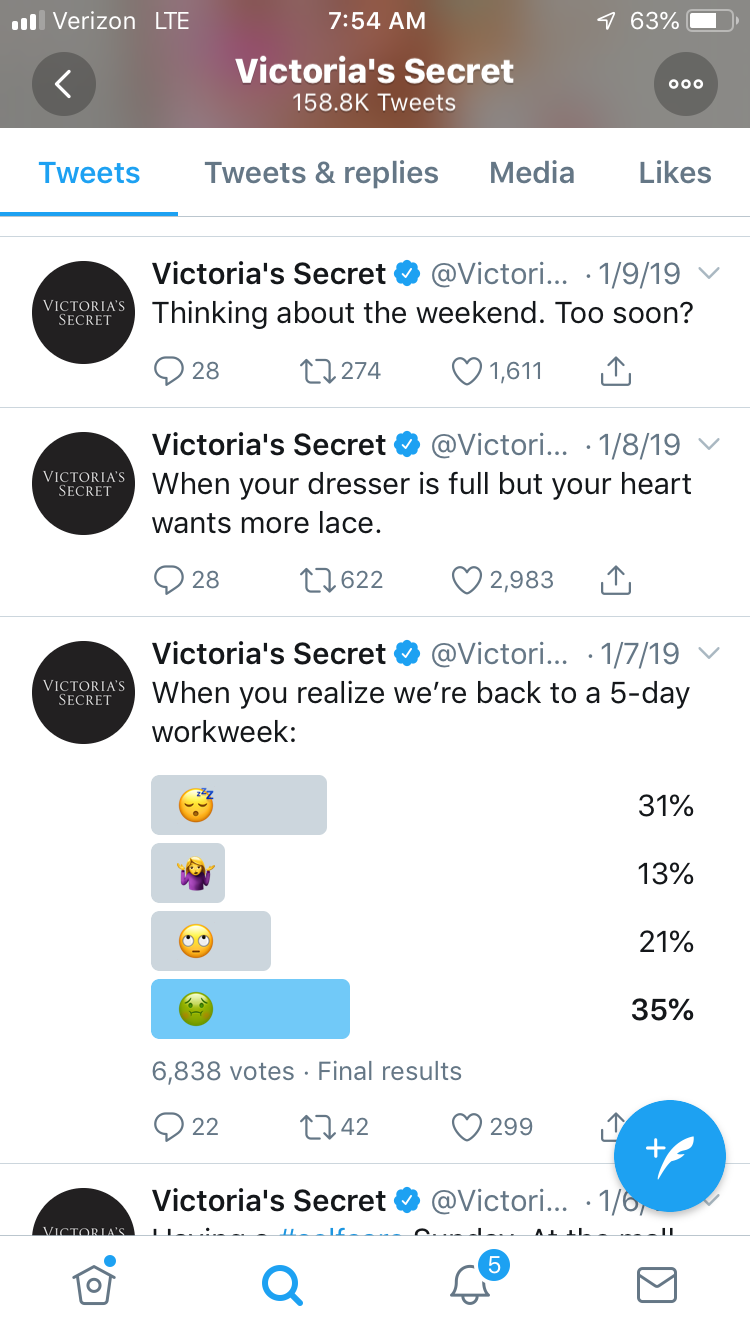Expand the 1/9/19 tweet's dropdown chevron
This screenshot has width=750, height=1334.
point(708,273)
